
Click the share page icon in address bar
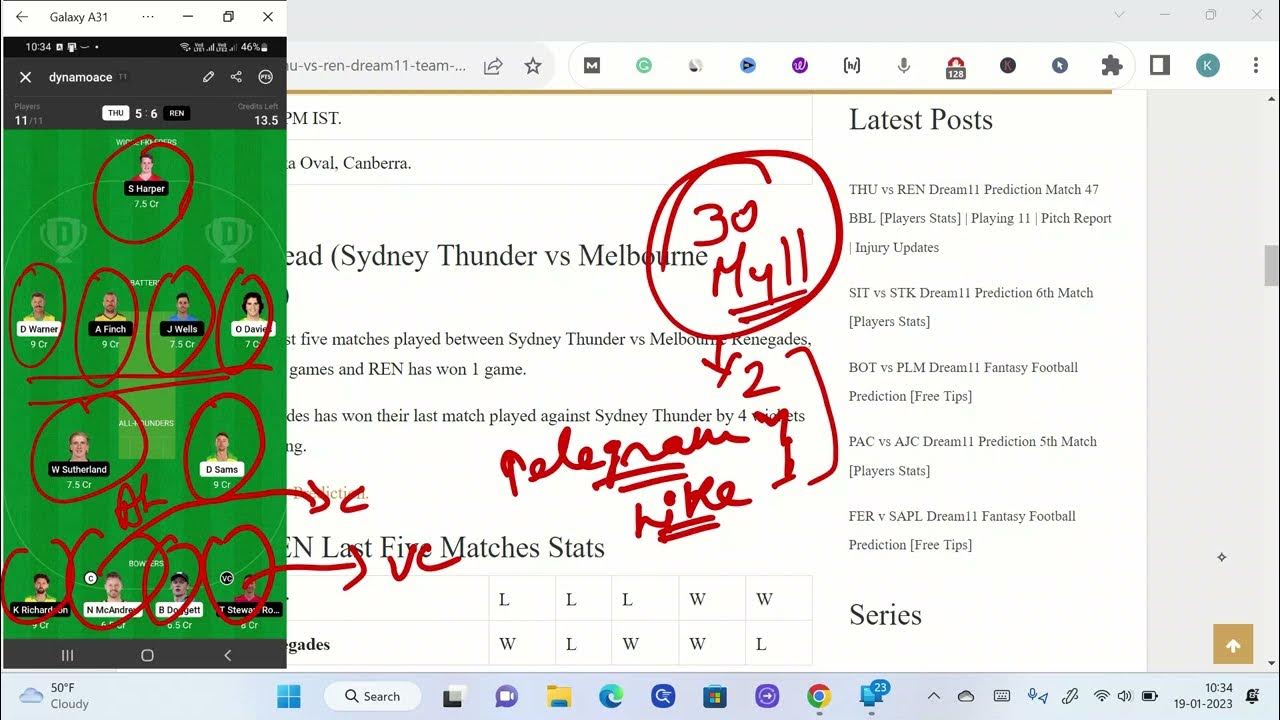pyautogui.click(x=493, y=66)
